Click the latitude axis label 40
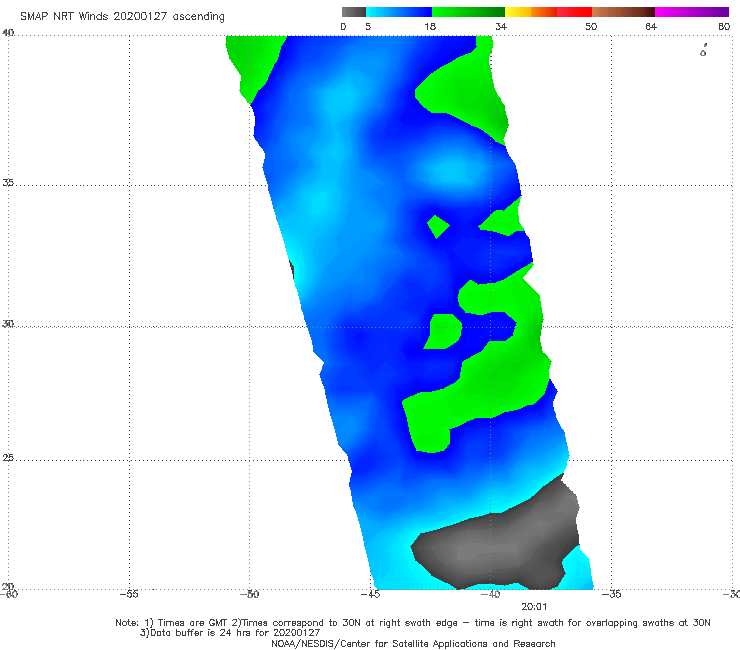This screenshot has width=740, height=650. pyautogui.click(x=8, y=33)
